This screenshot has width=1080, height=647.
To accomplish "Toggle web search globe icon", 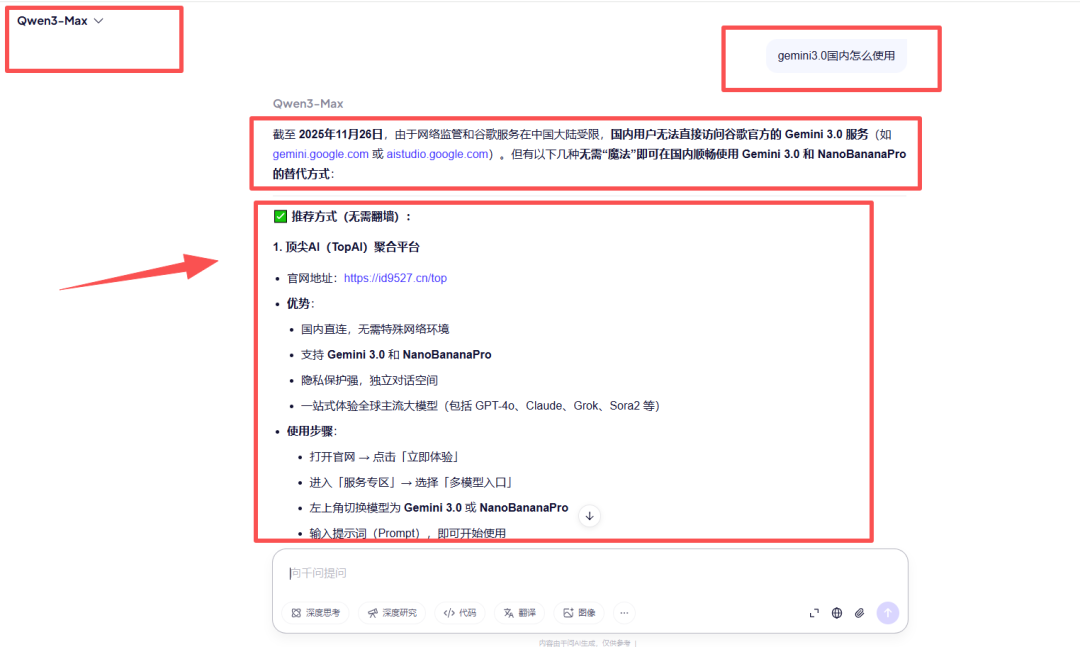I will pos(837,613).
